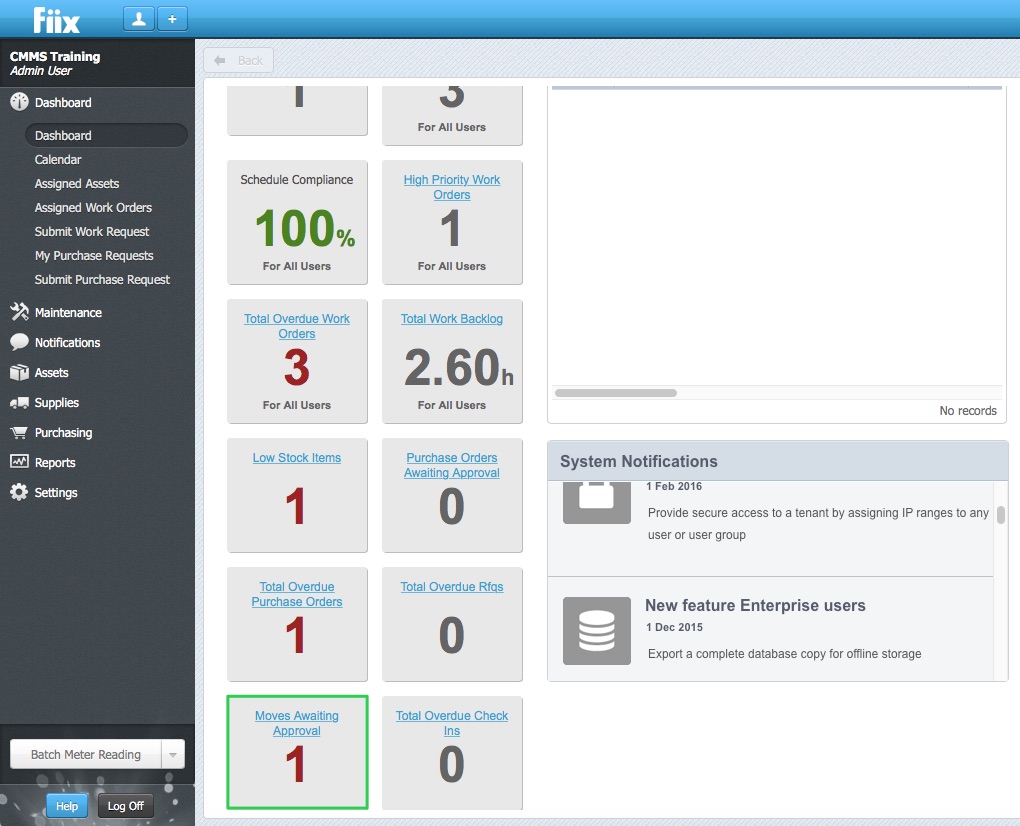Click the Notifications speech bubble icon
The height and width of the screenshot is (826, 1020).
[19, 343]
